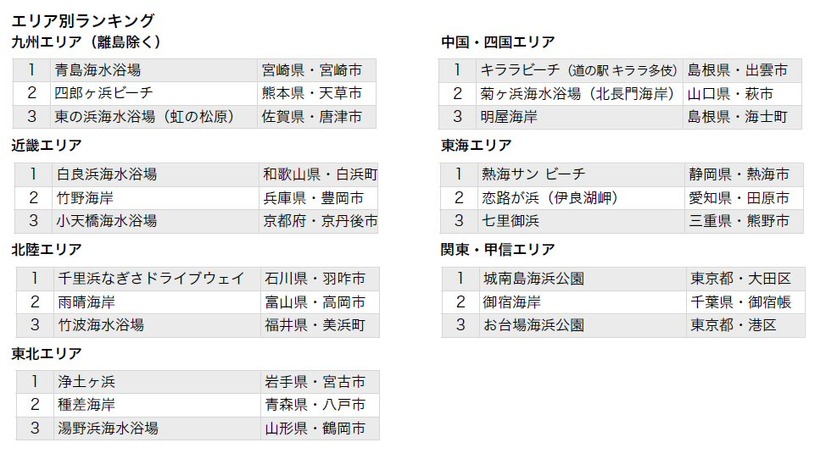Click 山口県・萩市 location link
826x459 pixels.
[x=730, y=94]
